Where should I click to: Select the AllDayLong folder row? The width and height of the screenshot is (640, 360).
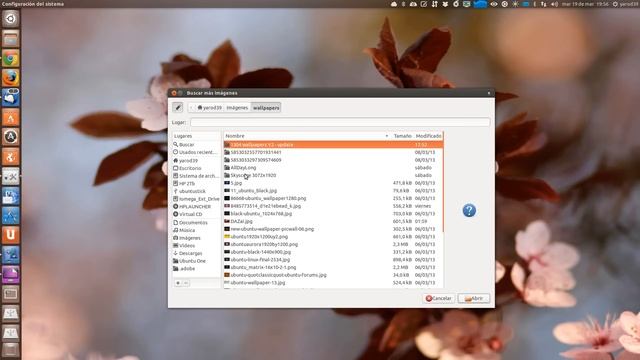(x=333, y=168)
